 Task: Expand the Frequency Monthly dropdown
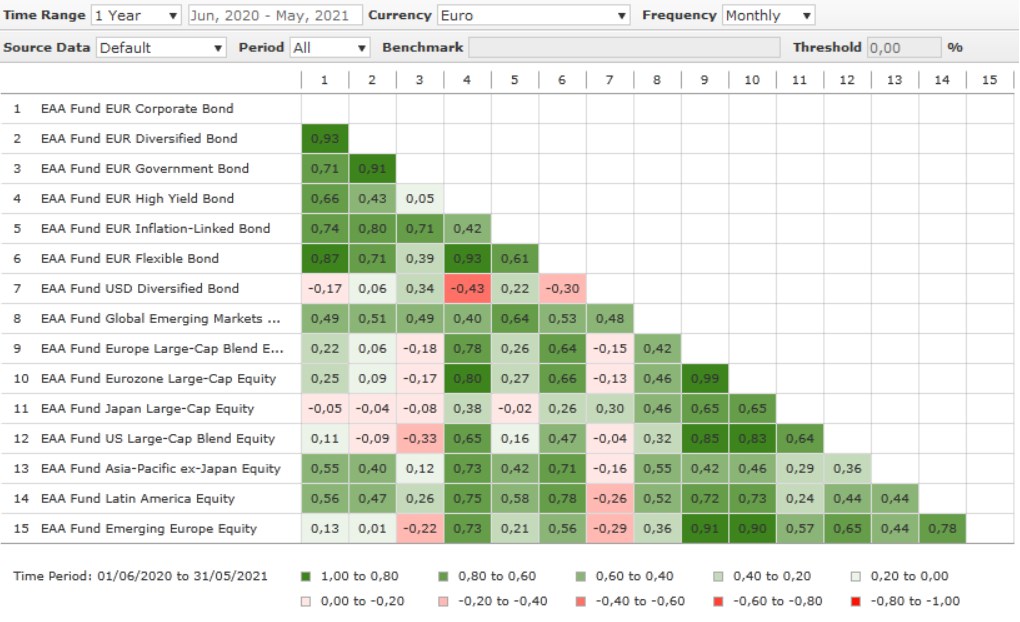coord(768,15)
